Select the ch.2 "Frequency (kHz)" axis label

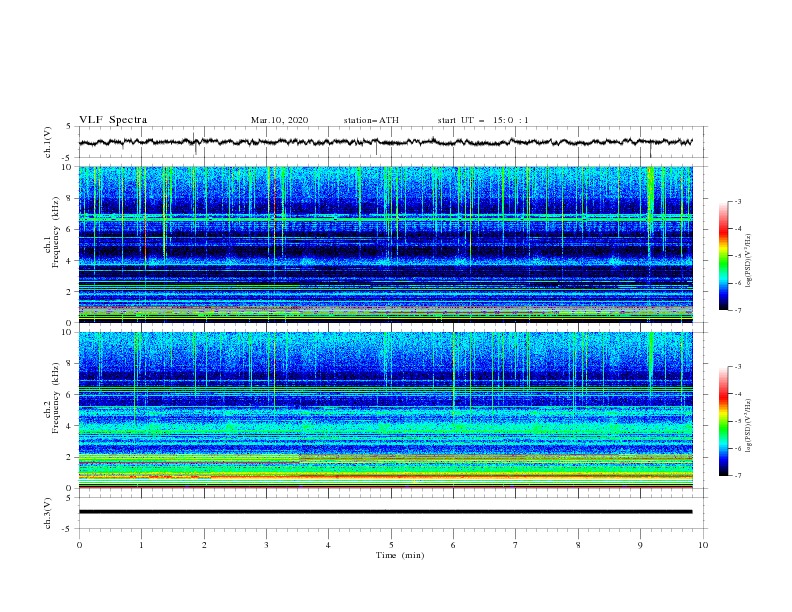point(56,397)
